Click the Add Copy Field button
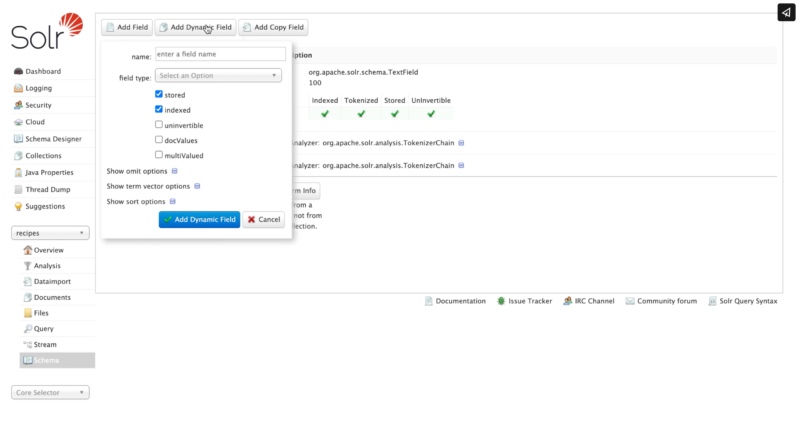 tap(273, 27)
